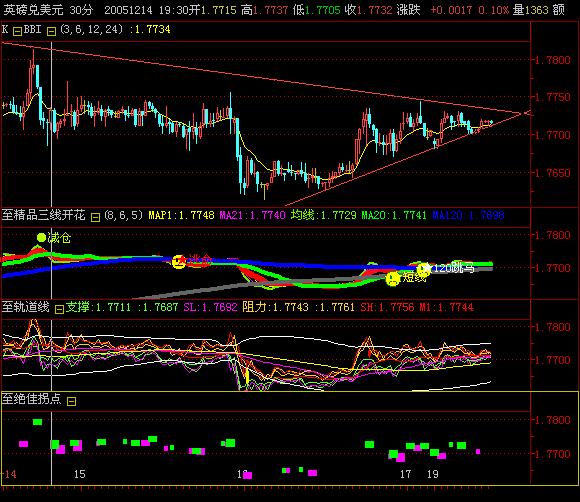Viewport: 580px width, 502px height.
Task: Click the 0.10% change percentage
Action: pos(493,10)
